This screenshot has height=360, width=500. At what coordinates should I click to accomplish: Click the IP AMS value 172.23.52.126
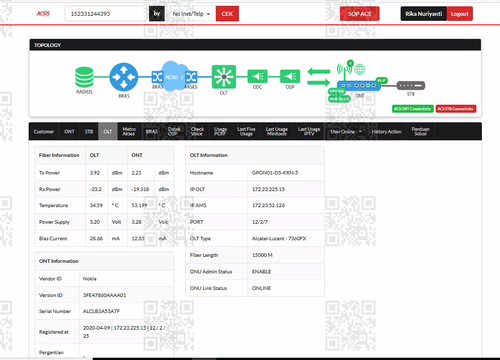[268, 205]
